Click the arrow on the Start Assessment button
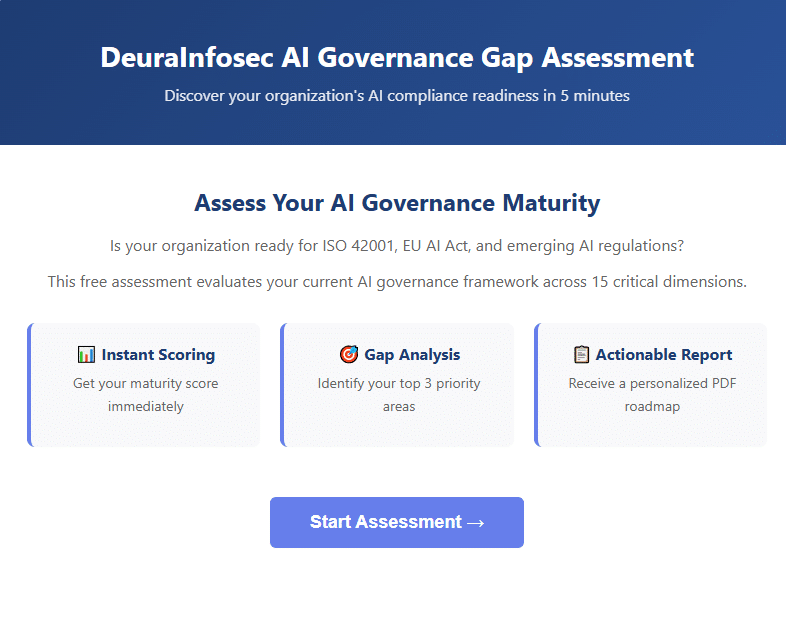The height and width of the screenshot is (619, 786). 475,522
